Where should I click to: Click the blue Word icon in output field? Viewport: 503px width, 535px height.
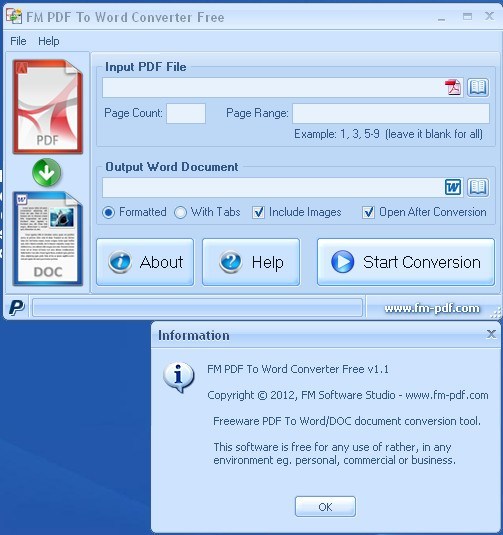(x=453, y=187)
